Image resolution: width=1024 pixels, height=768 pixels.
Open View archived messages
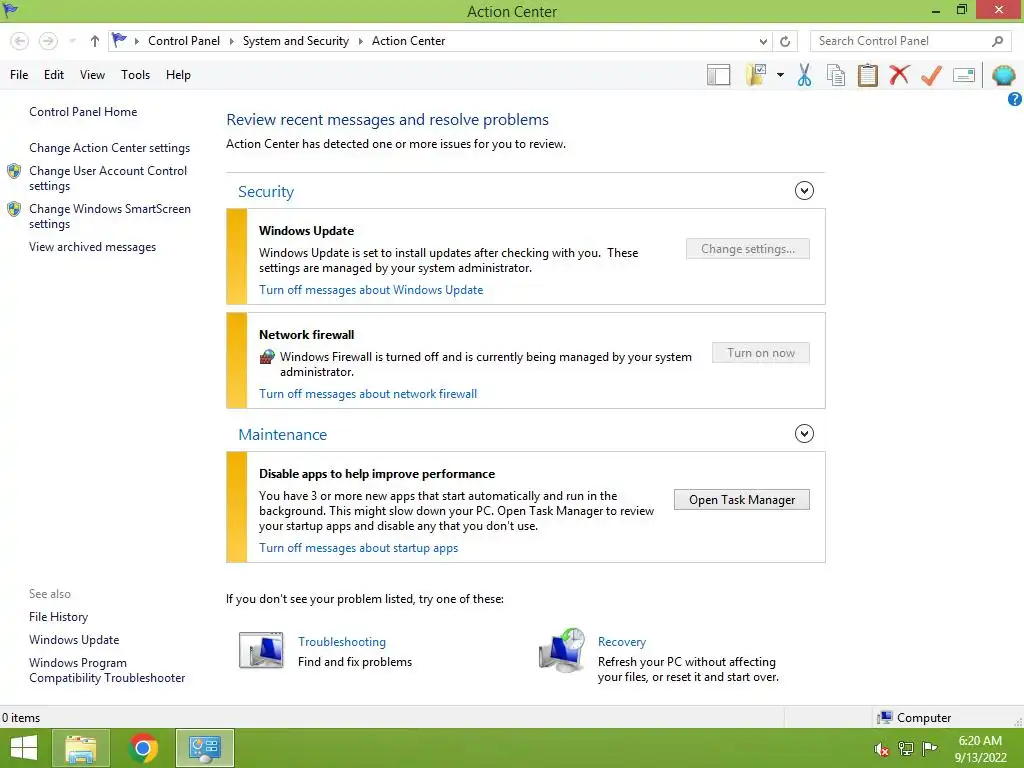click(93, 247)
